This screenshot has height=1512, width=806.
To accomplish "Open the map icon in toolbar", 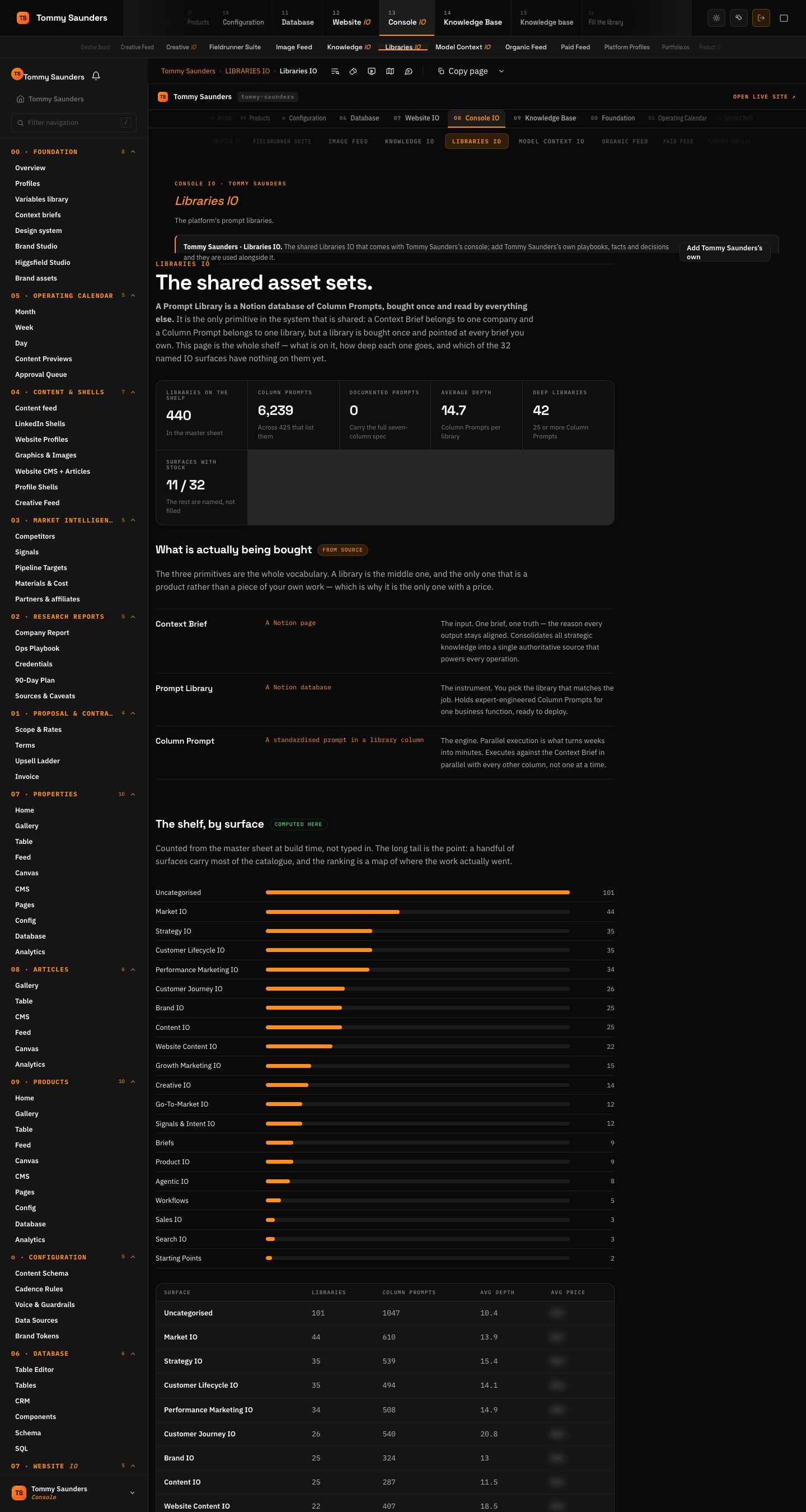I will pyautogui.click(x=390, y=71).
